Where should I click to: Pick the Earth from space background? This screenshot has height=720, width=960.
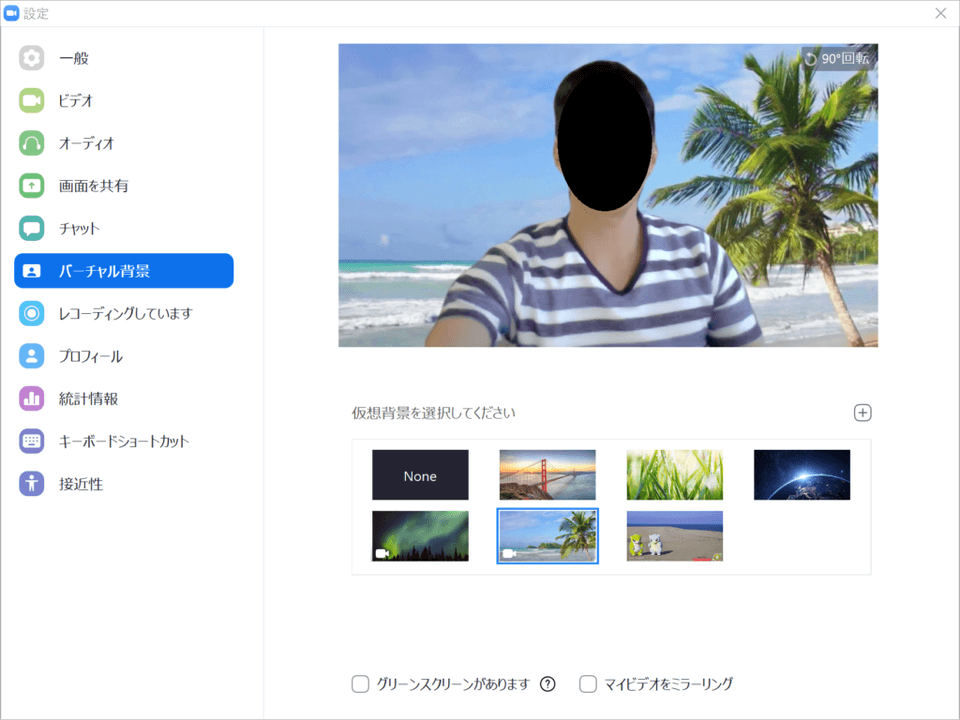tap(801, 475)
